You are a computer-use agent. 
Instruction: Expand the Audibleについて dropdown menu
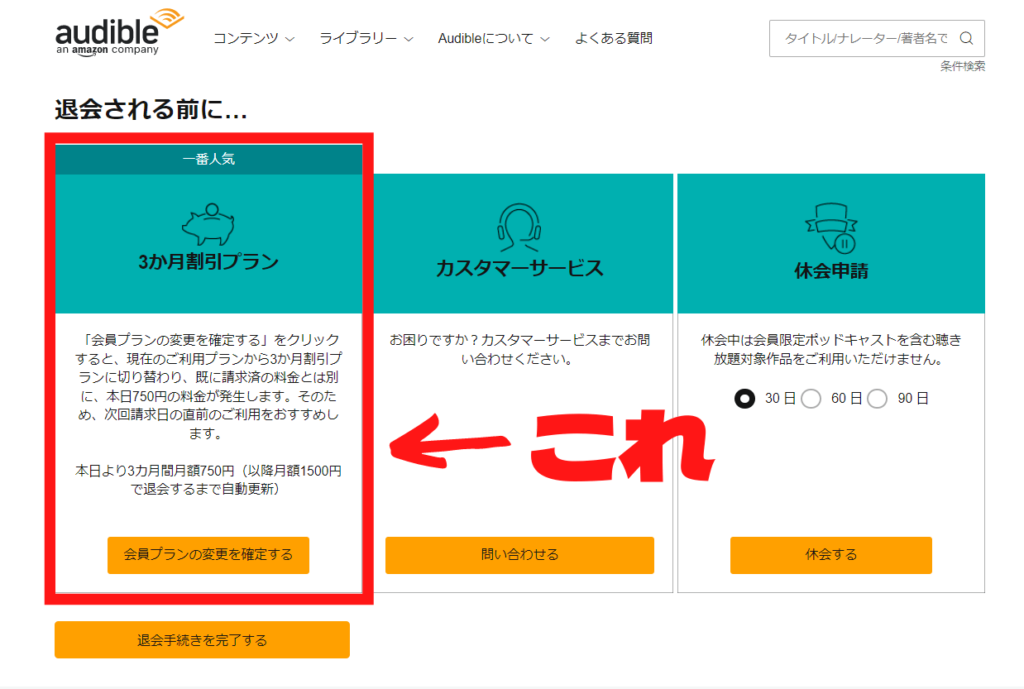(x=493, y=39)
